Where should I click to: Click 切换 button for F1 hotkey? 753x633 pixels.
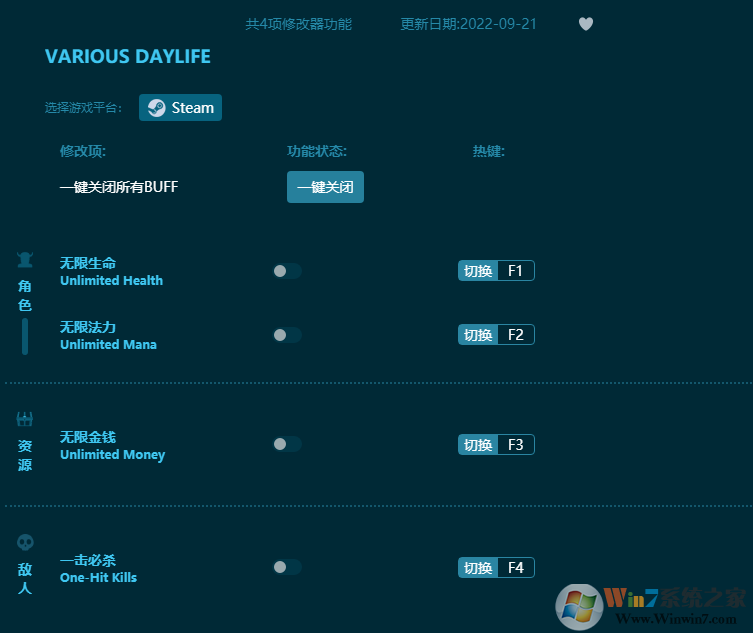point(478,271)
